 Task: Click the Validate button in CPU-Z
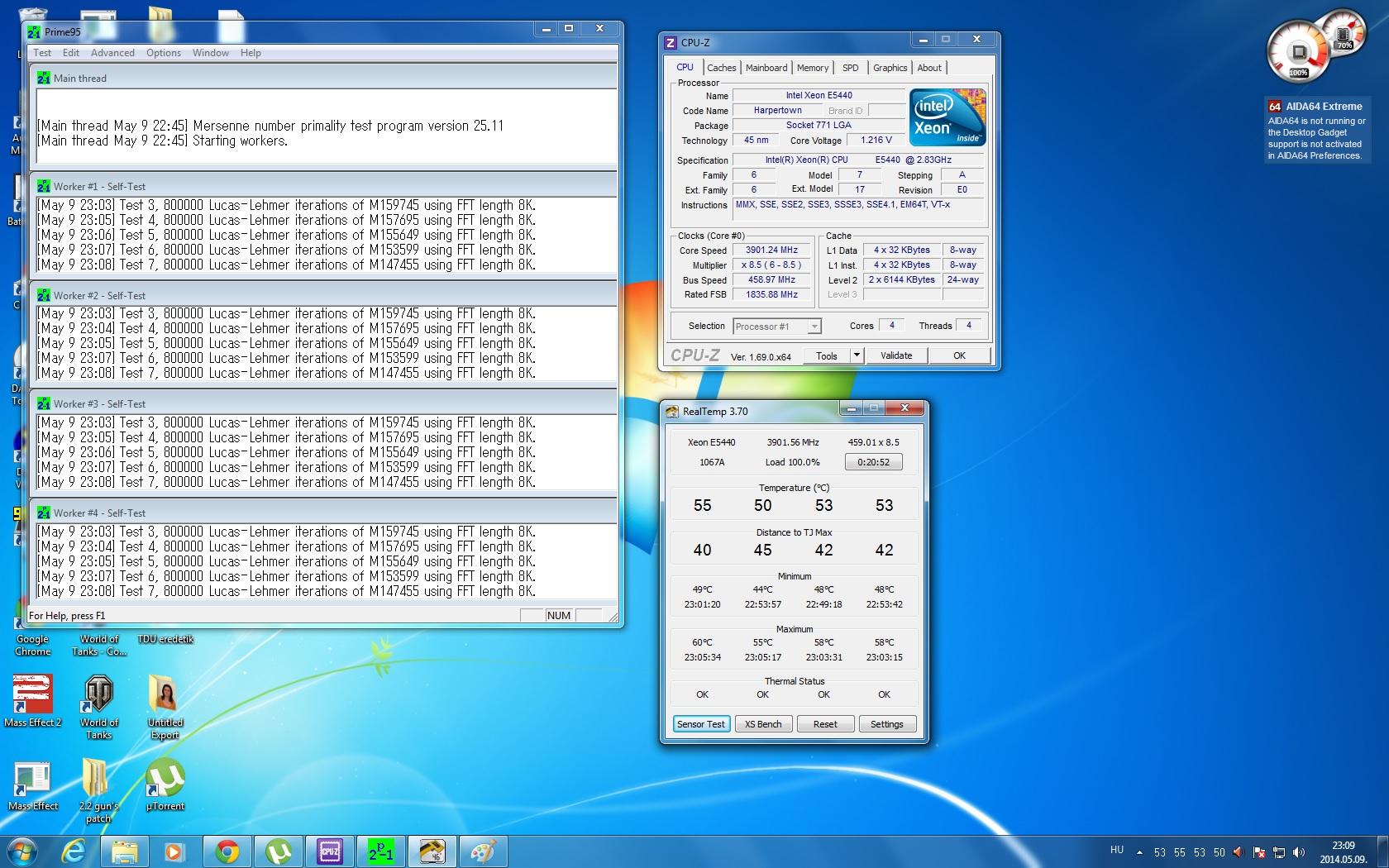point(896,355)
